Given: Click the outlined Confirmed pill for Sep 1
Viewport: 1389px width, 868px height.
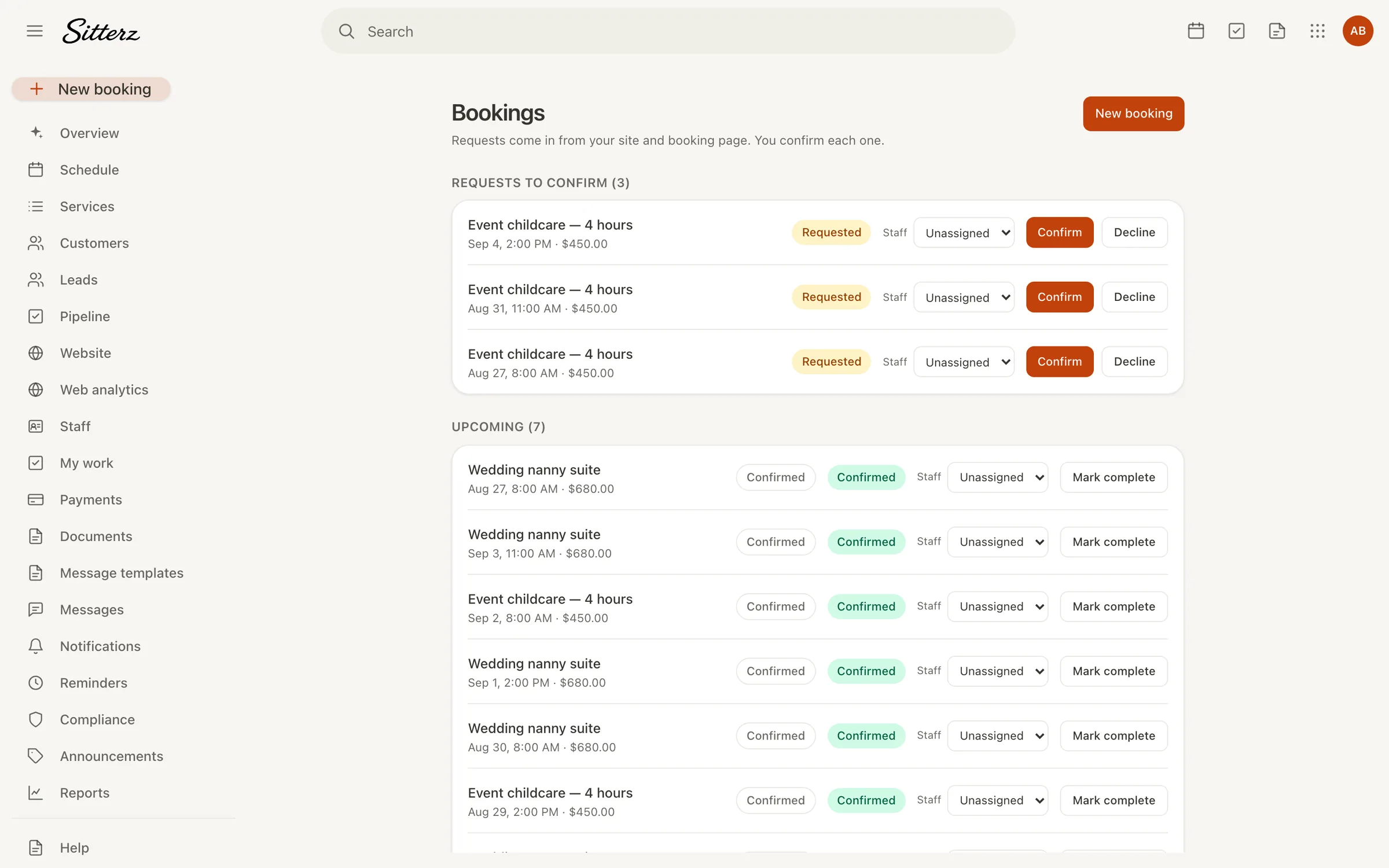Looking at the screenshot, I should point(776,671).
